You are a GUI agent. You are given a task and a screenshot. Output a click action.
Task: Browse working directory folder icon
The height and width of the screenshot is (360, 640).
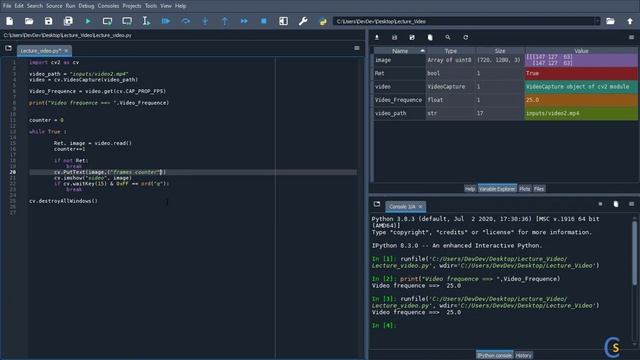click(x=610, y=21)
